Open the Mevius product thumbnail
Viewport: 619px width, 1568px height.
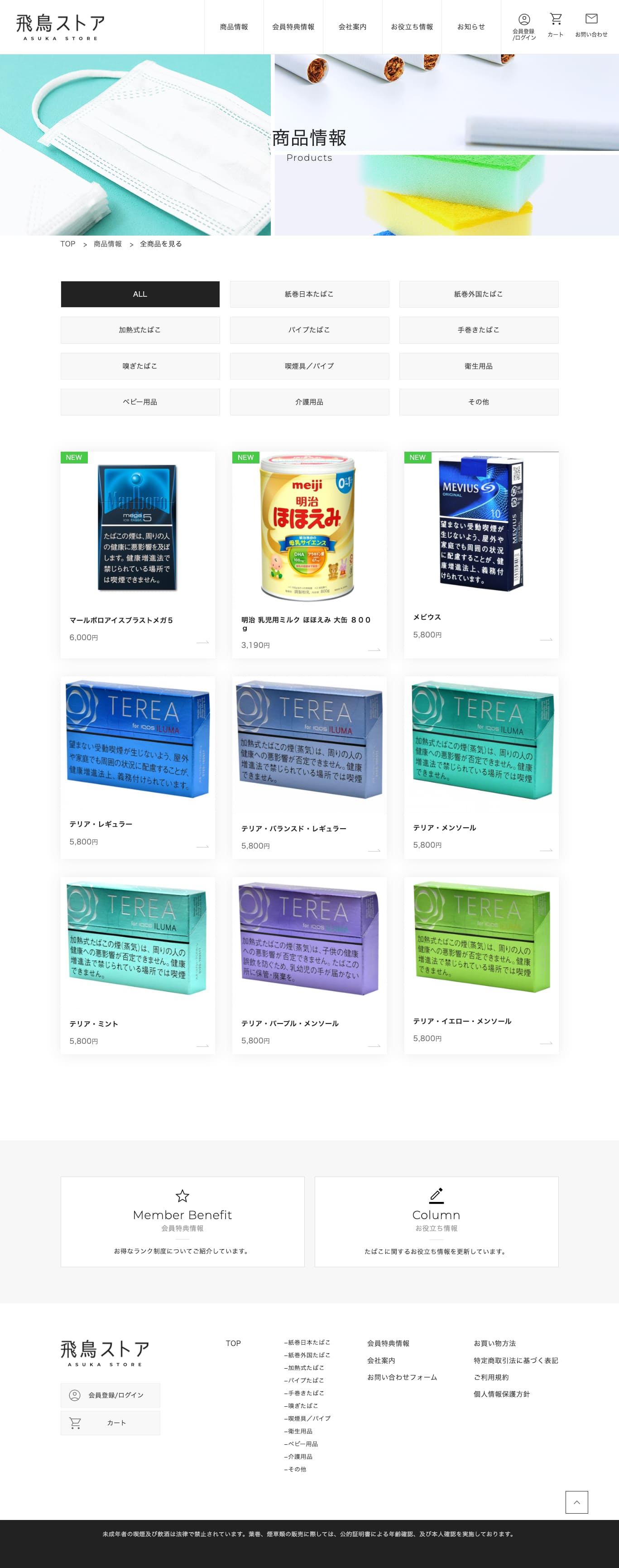(x=481, y=523)
